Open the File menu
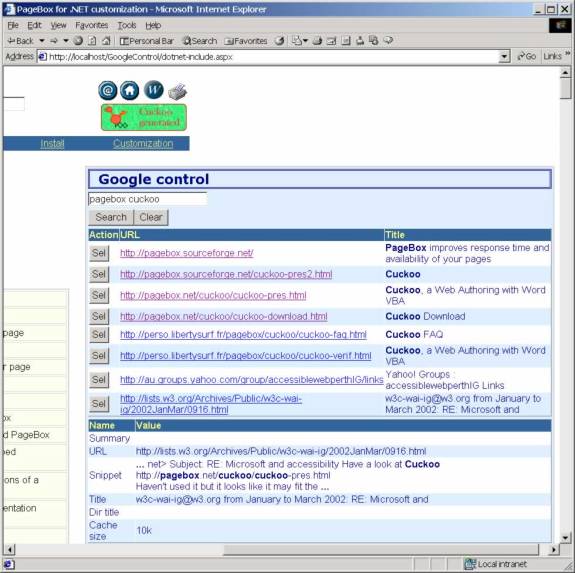575x573 pixels. coord(13,25)
